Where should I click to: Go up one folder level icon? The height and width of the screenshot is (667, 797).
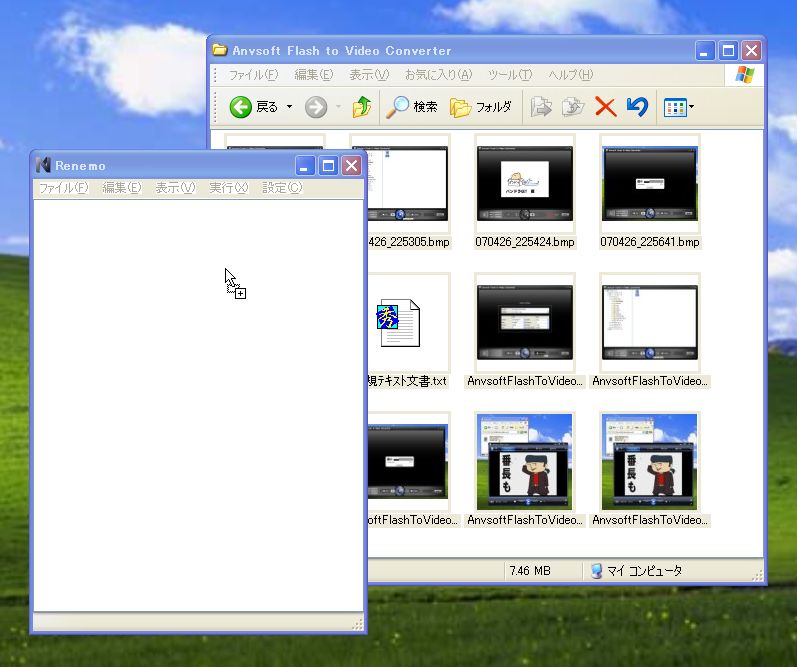(x=362, y=107)
